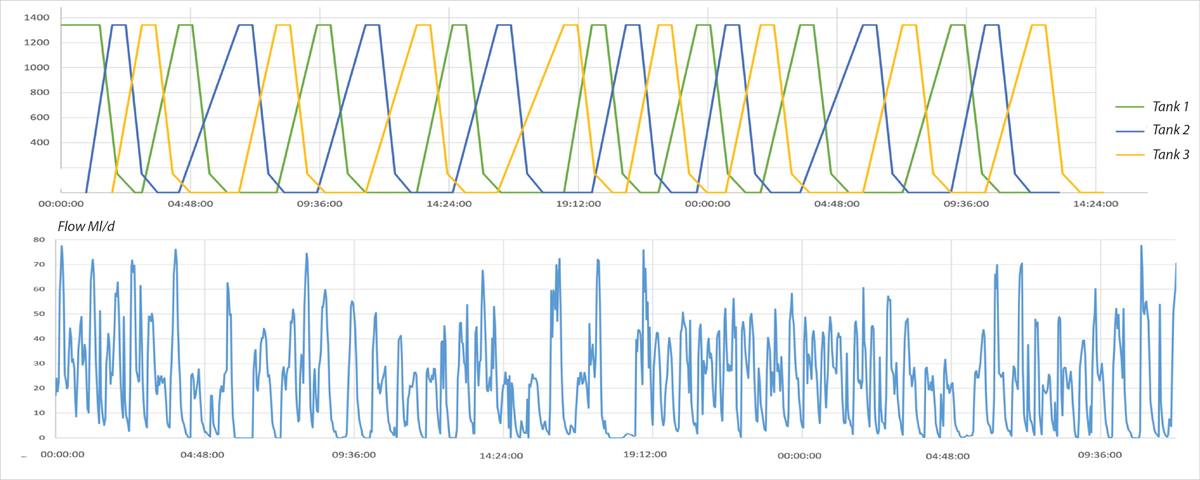Select the 30 tick on flow chart axis

coord(40,364)
